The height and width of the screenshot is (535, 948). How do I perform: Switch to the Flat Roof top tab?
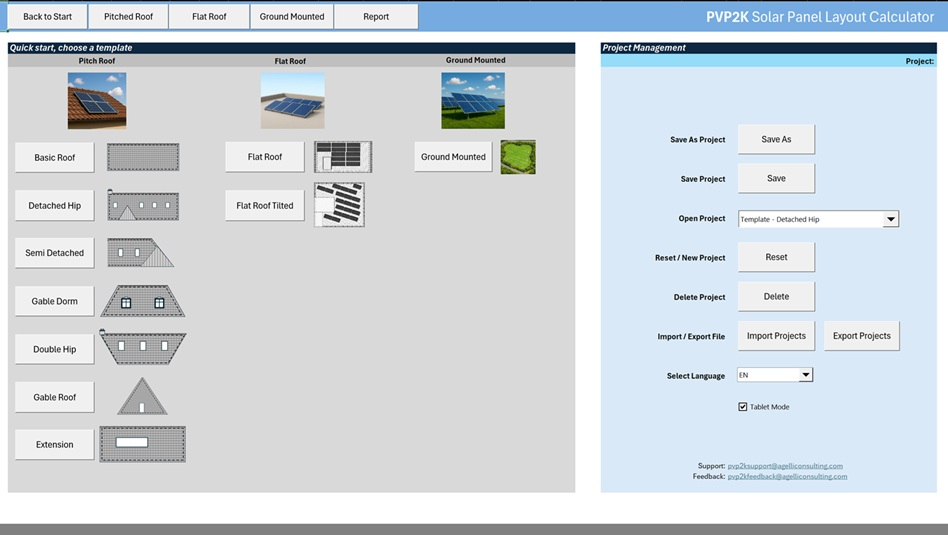209,16
